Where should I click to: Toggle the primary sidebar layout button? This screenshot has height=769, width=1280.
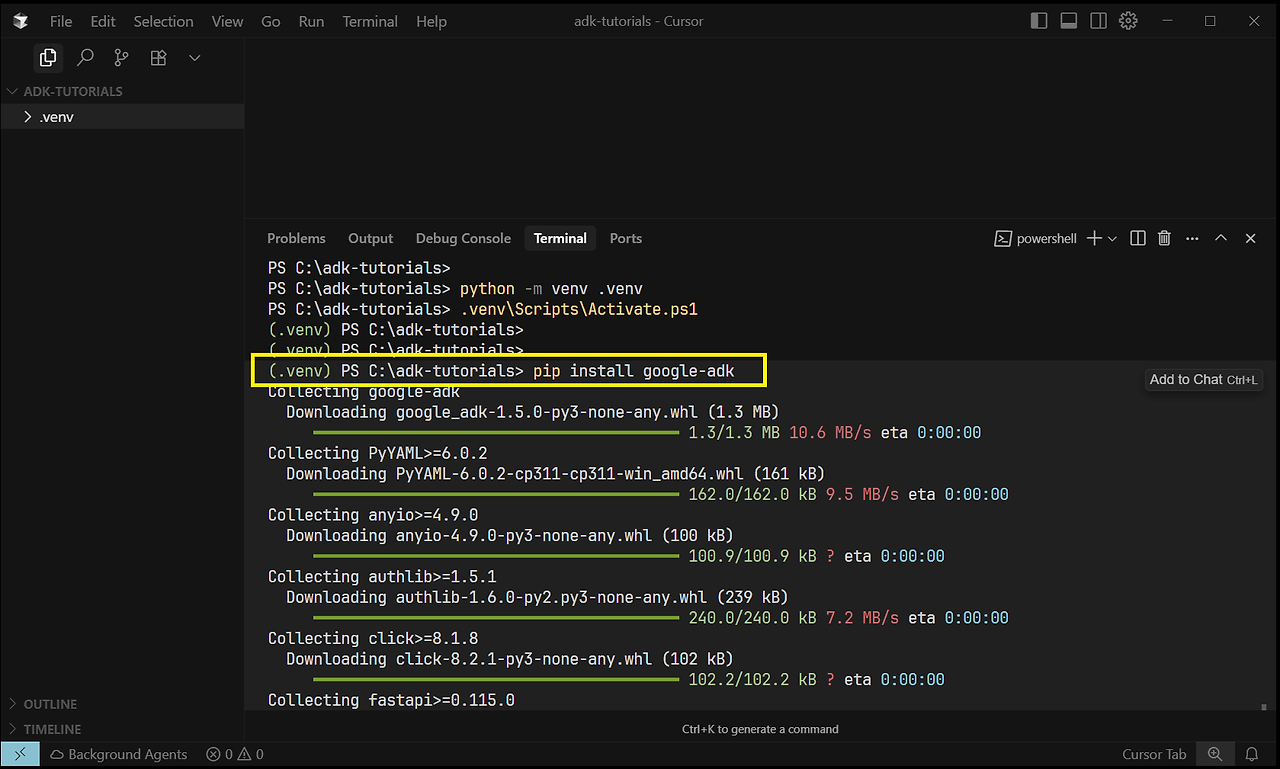click(x=1039, y=21)
